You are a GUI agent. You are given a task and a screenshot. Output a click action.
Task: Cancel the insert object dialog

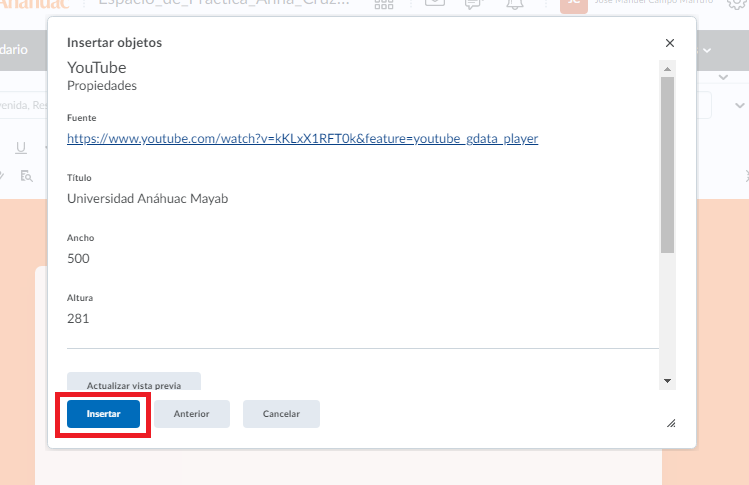[x=281, y=414]
